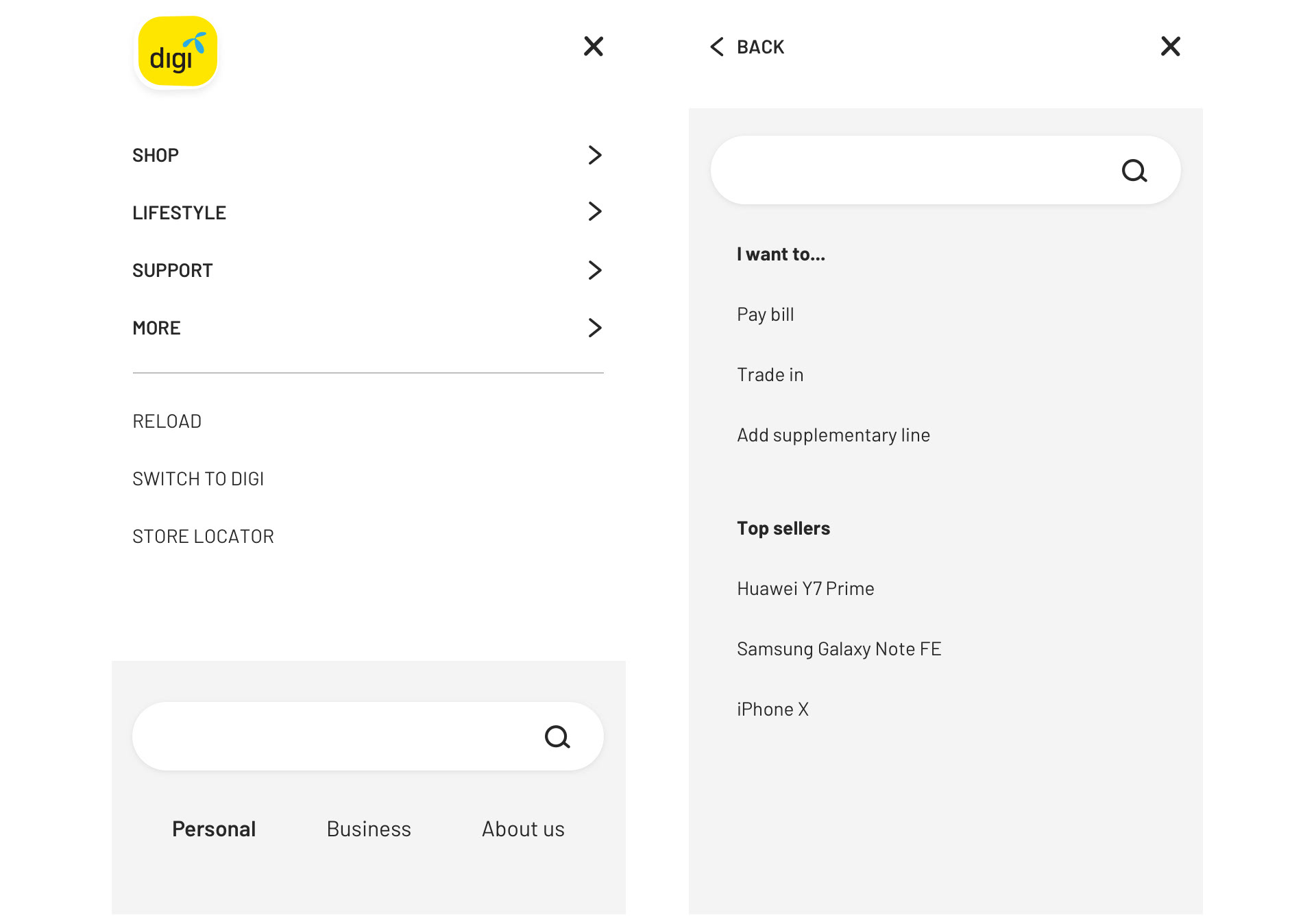Click the Digi logo icon

click(178, 52)
